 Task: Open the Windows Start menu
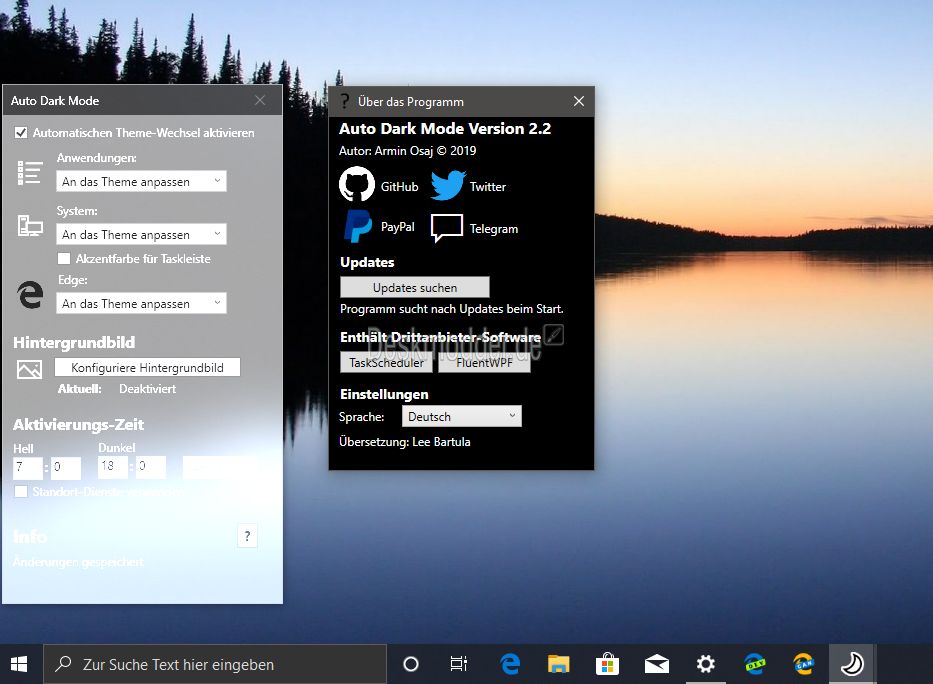[x=19, y=664]
